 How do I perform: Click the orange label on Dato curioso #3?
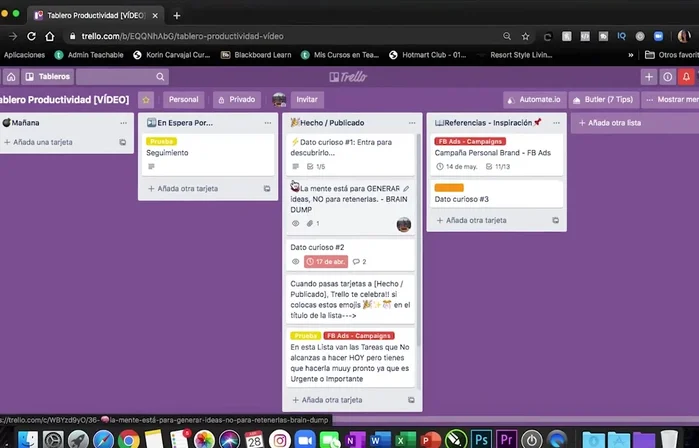tap(449, 187)
